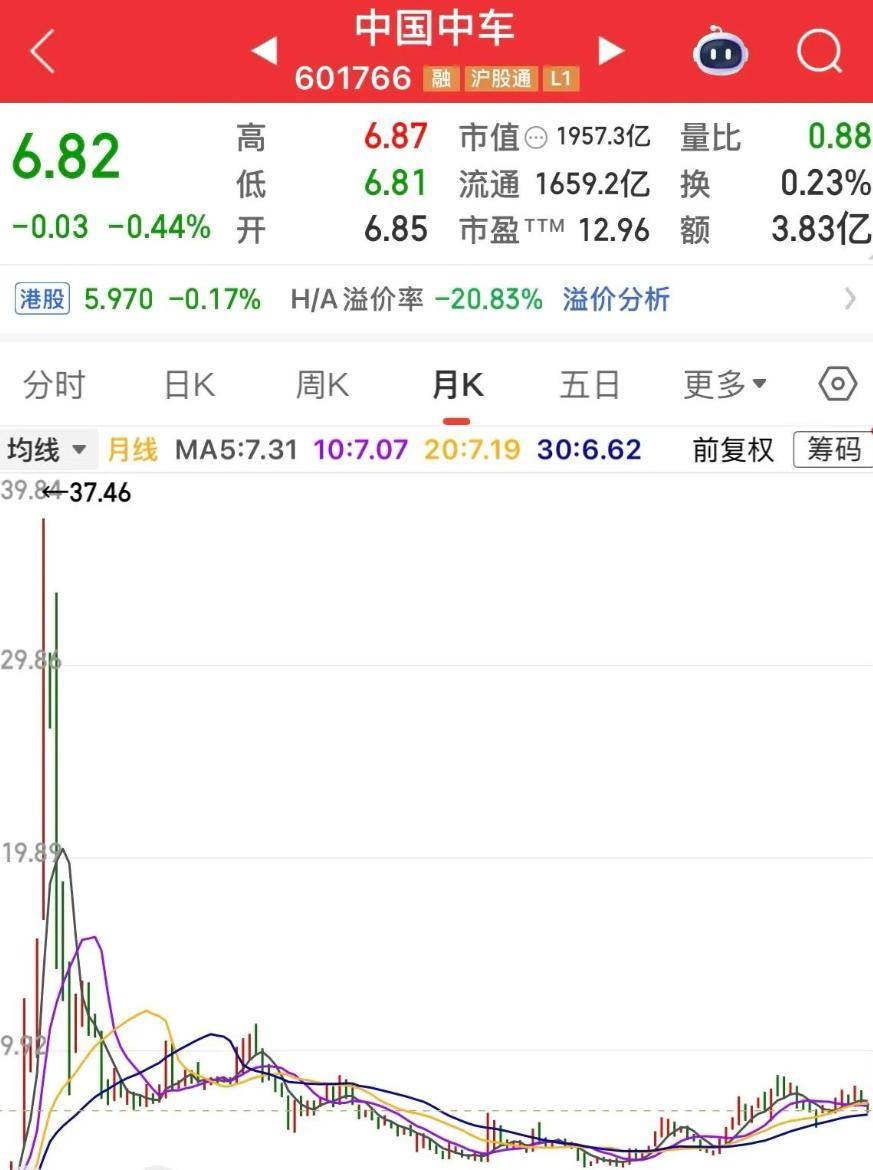Toggle the 前复权 adjustment setting
The image size is (873, 1170).
tap(733, 450)
